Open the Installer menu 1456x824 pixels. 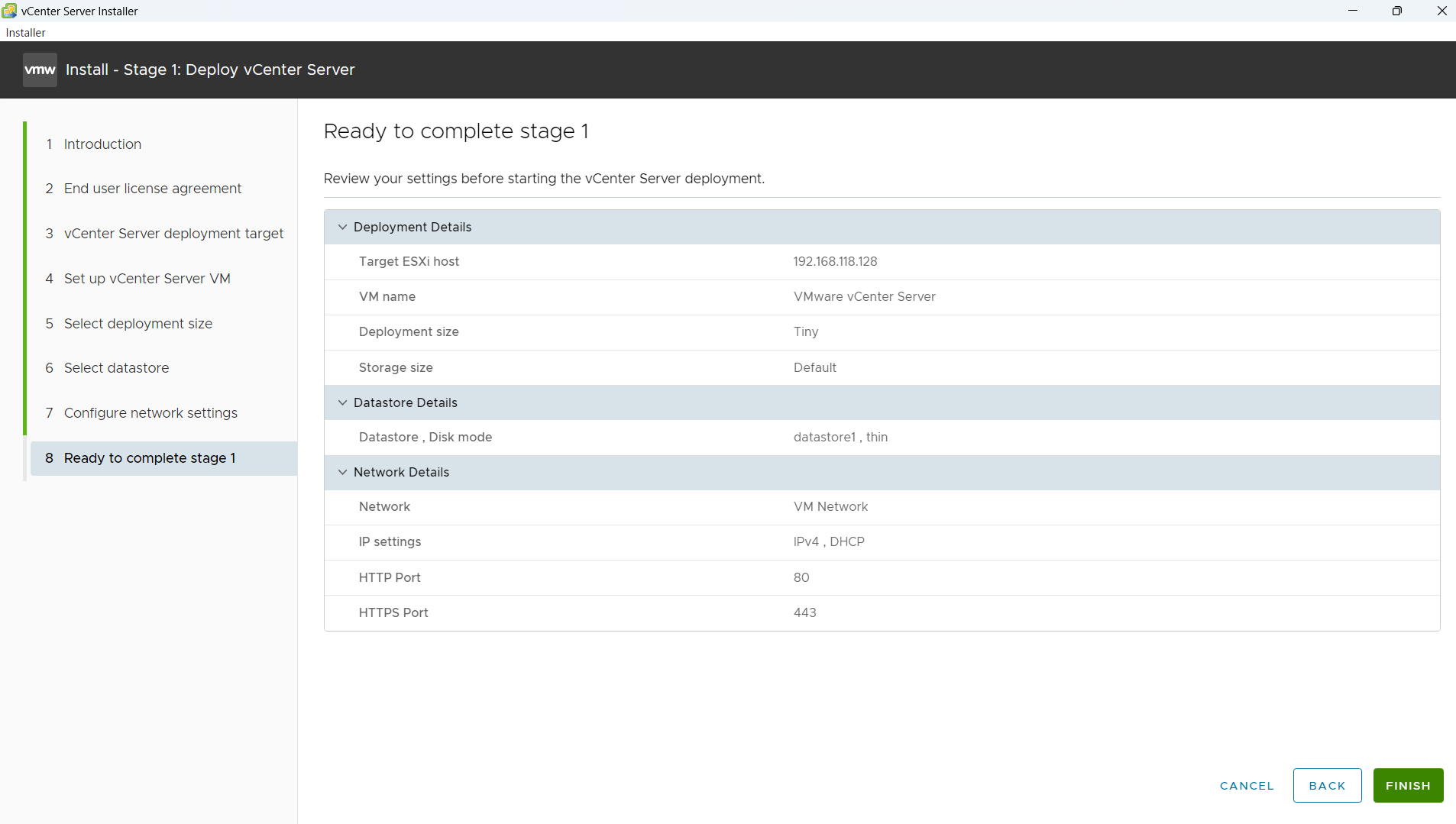coord(25,33)
